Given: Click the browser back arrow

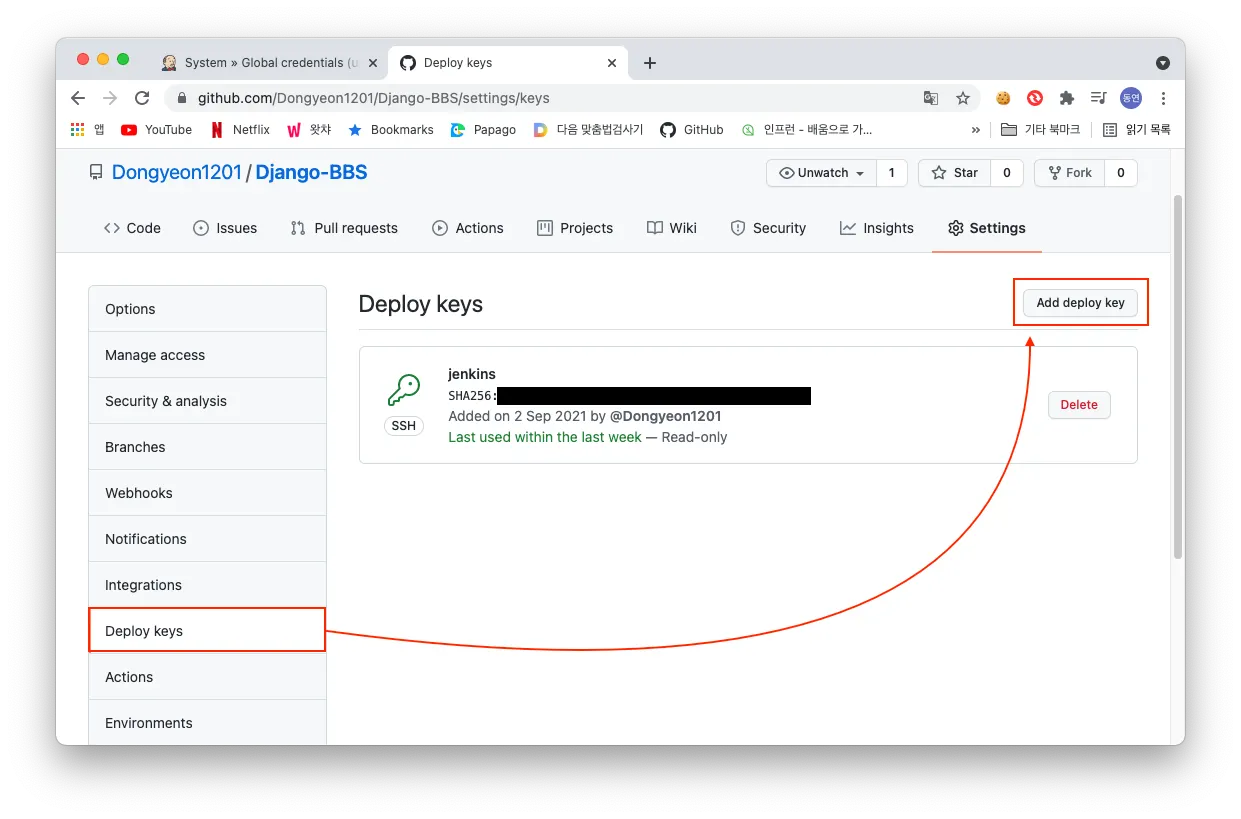Looking at the screenshot, I should 78,98.
